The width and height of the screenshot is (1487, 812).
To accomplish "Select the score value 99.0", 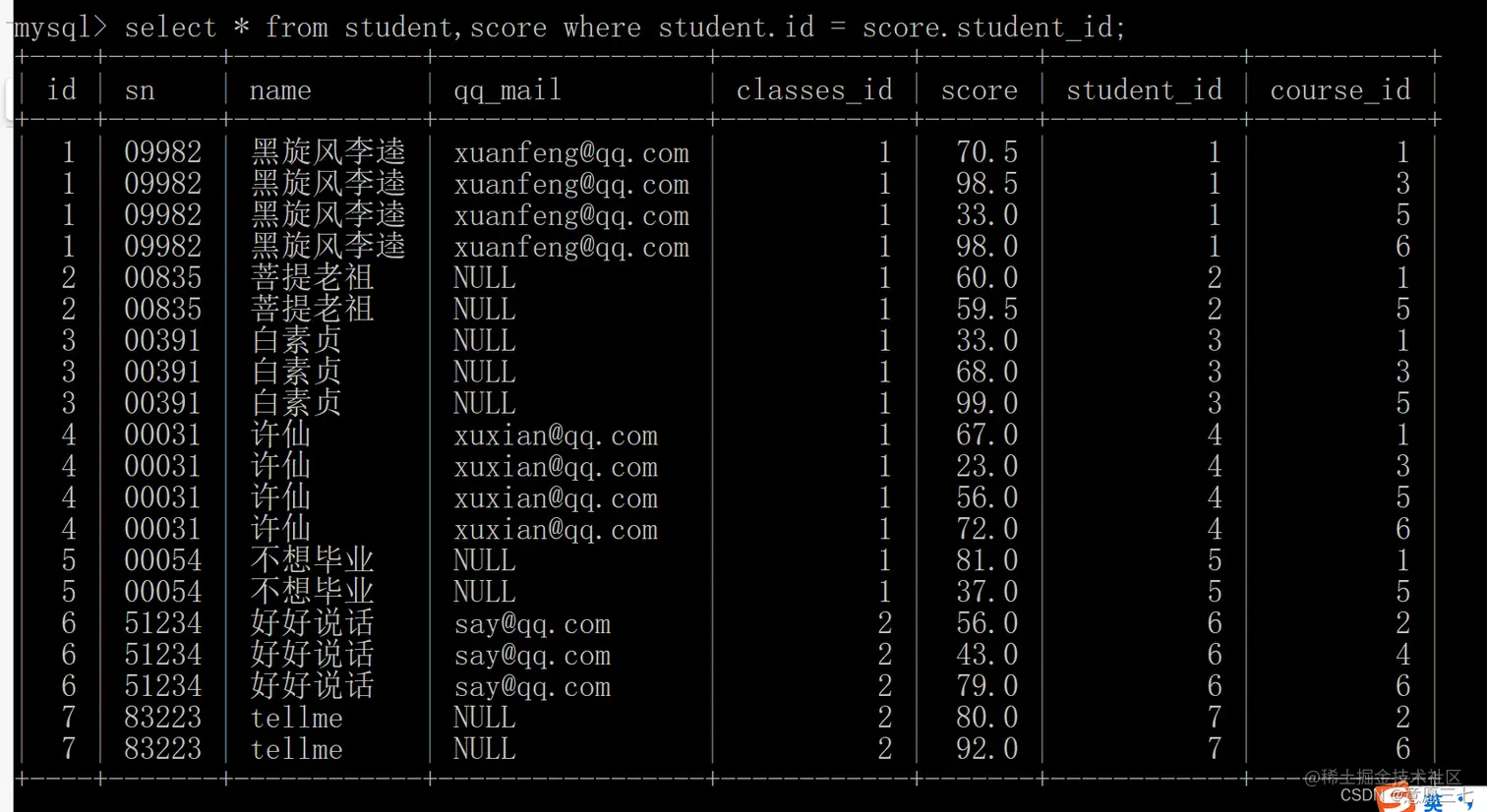I will 987,404.
